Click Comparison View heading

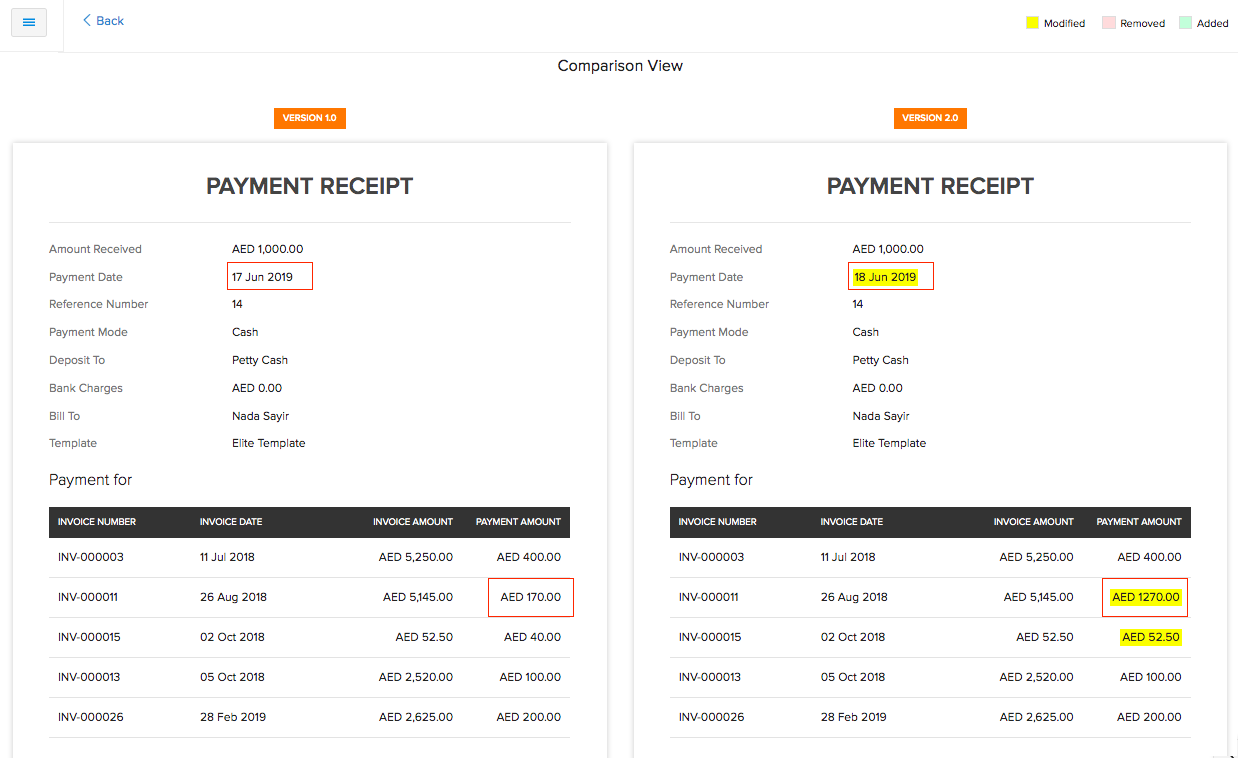click(620, 66)
